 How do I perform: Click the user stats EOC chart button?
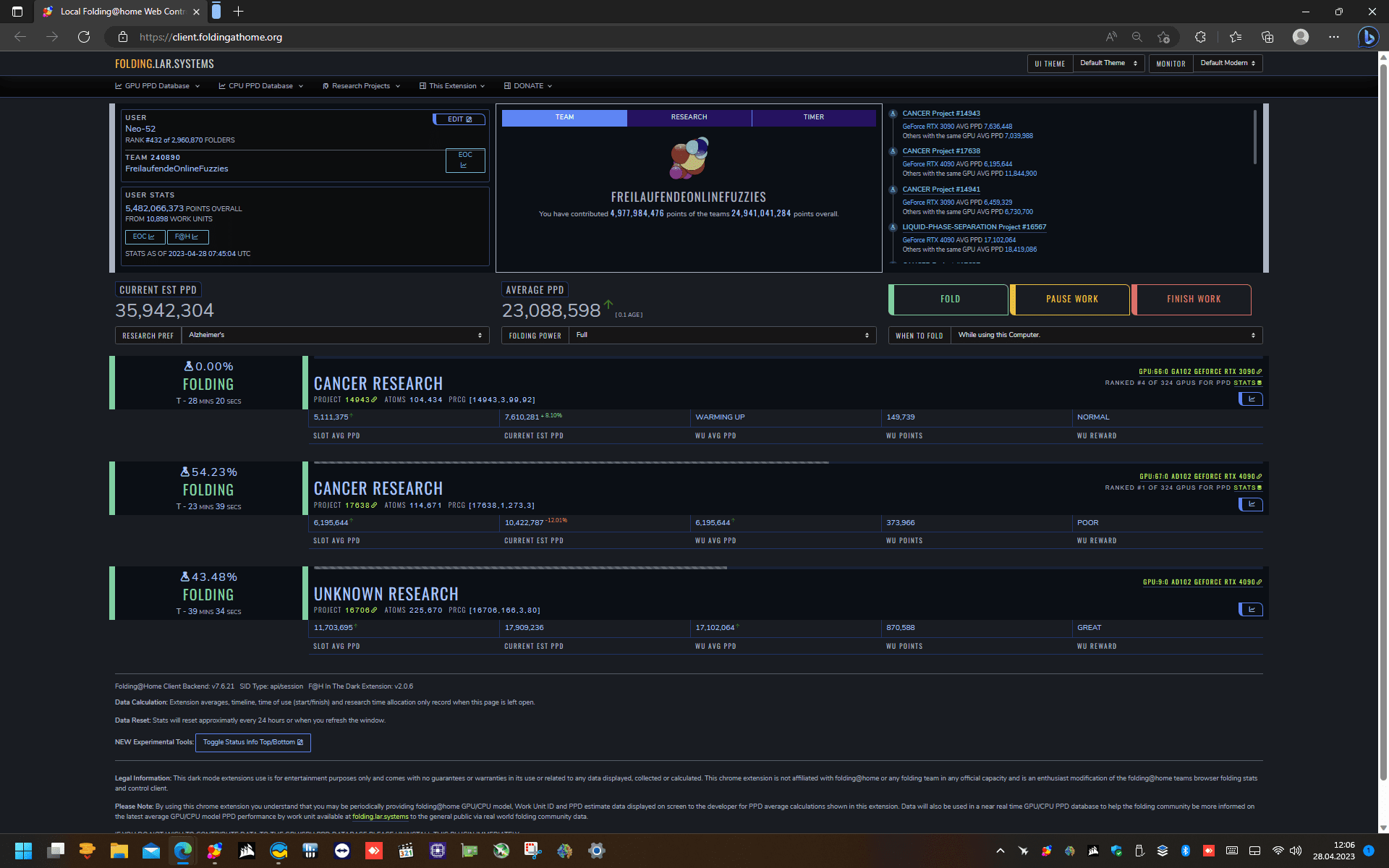pyautogui.click(x=144, y=237)
